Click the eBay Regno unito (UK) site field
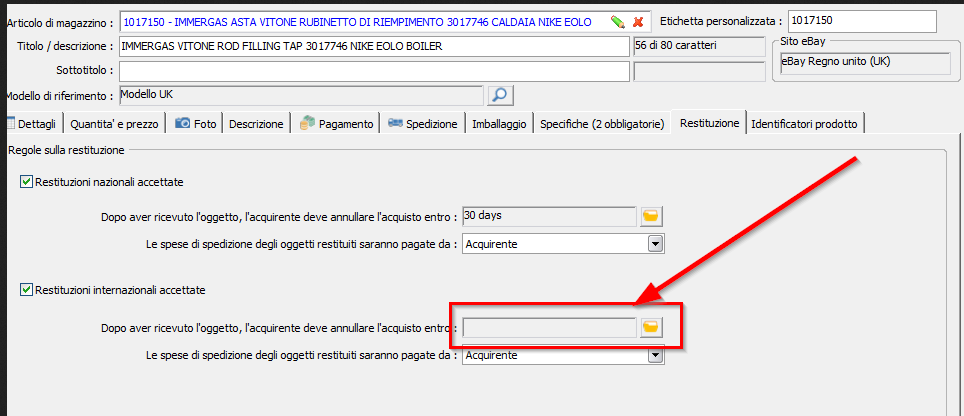The image size is (964, 416). (865, 62)
